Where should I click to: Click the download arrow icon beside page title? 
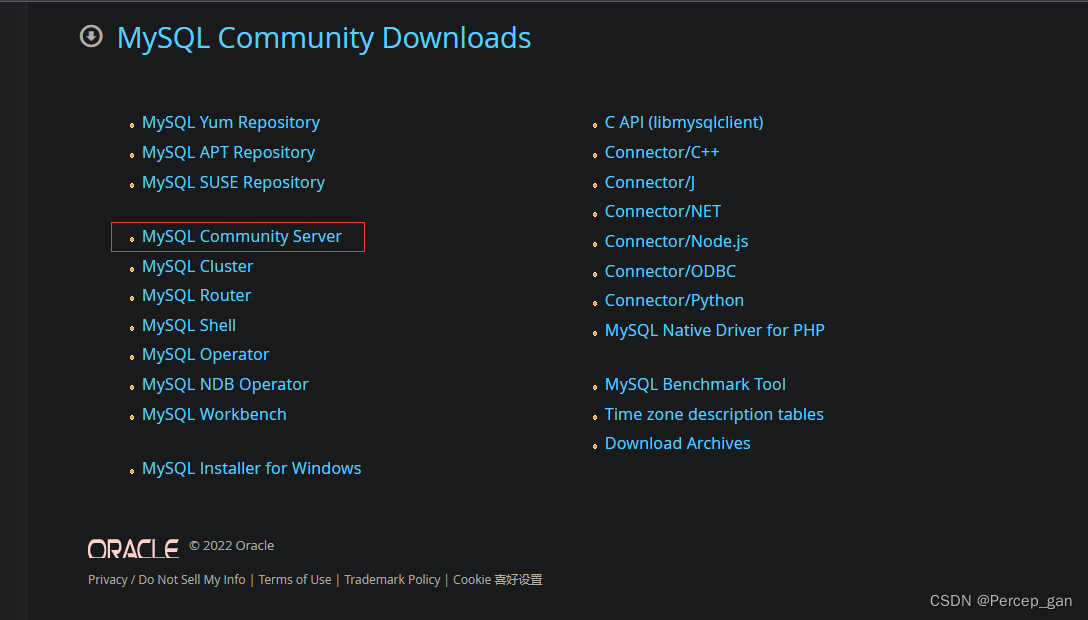91,36
